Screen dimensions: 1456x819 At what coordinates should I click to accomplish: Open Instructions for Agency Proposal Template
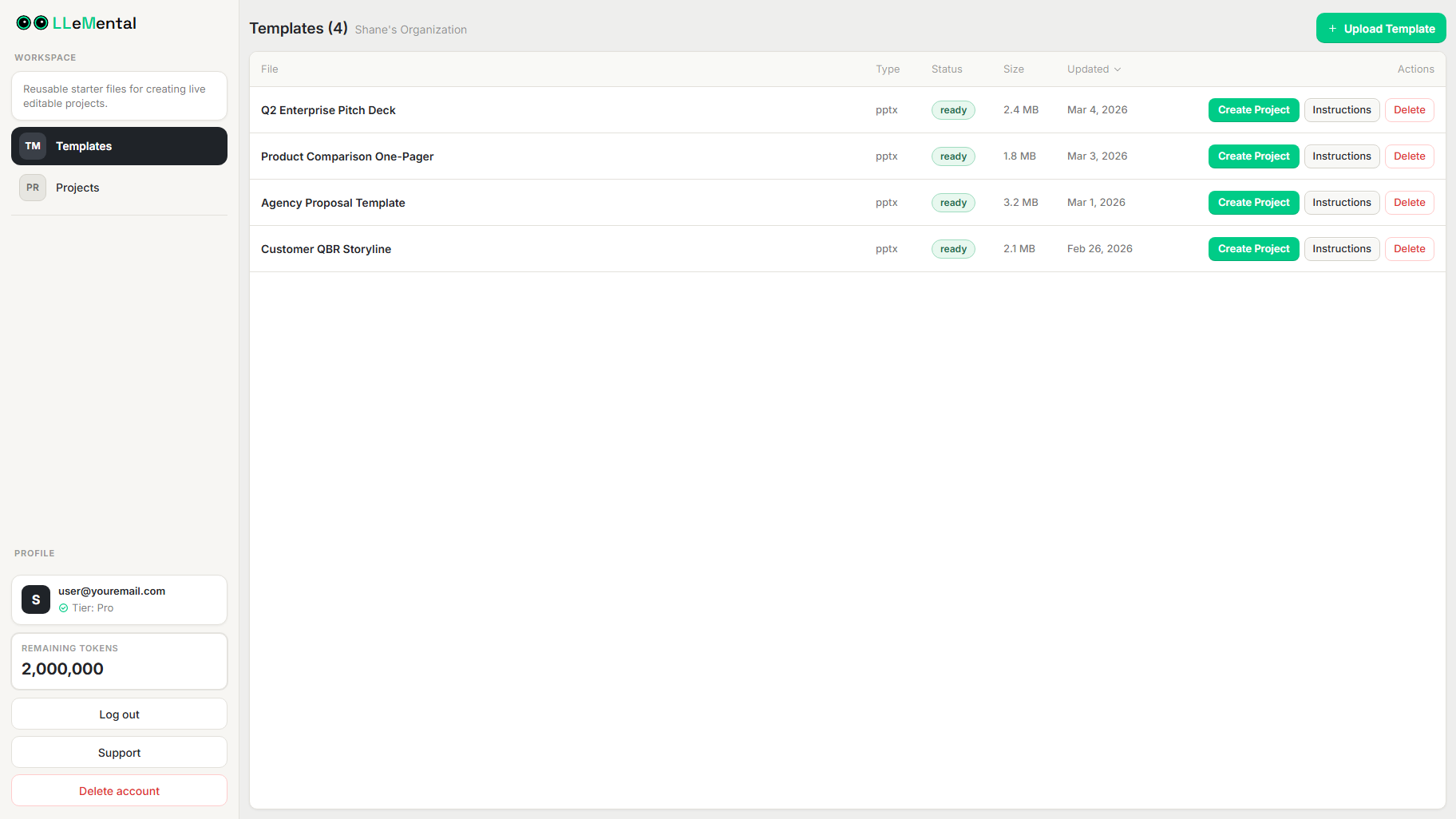coord(1342,202)
